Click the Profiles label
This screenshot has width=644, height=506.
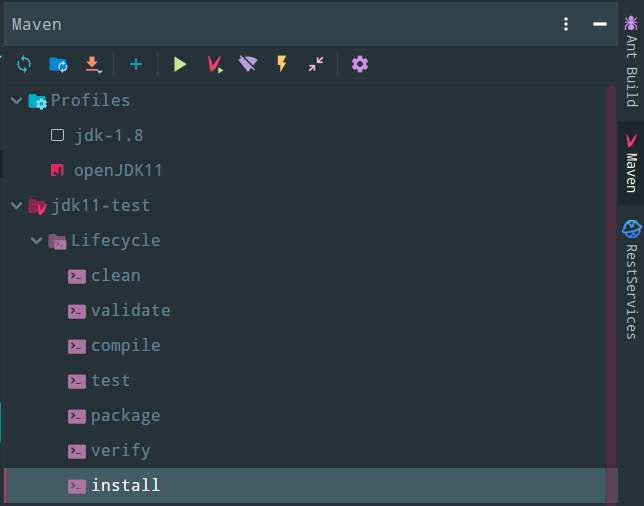pyautogui.click(x=90, y=101)
